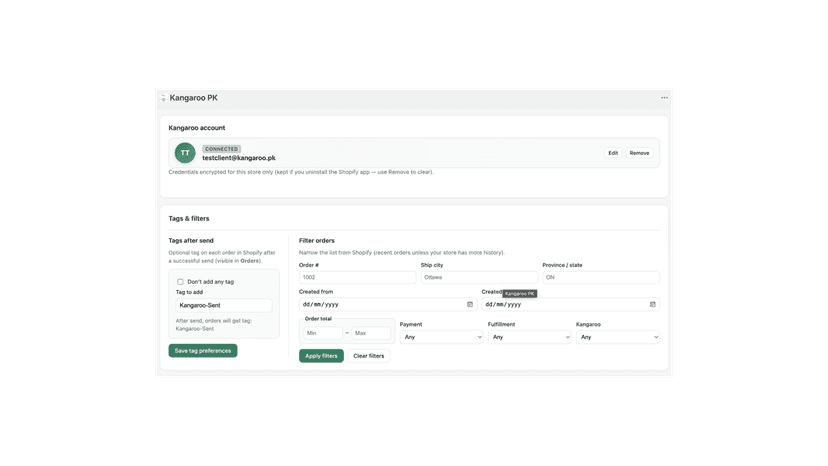828x466 pixels.
Task: Click the Created to date field
Action: point(570,304)
